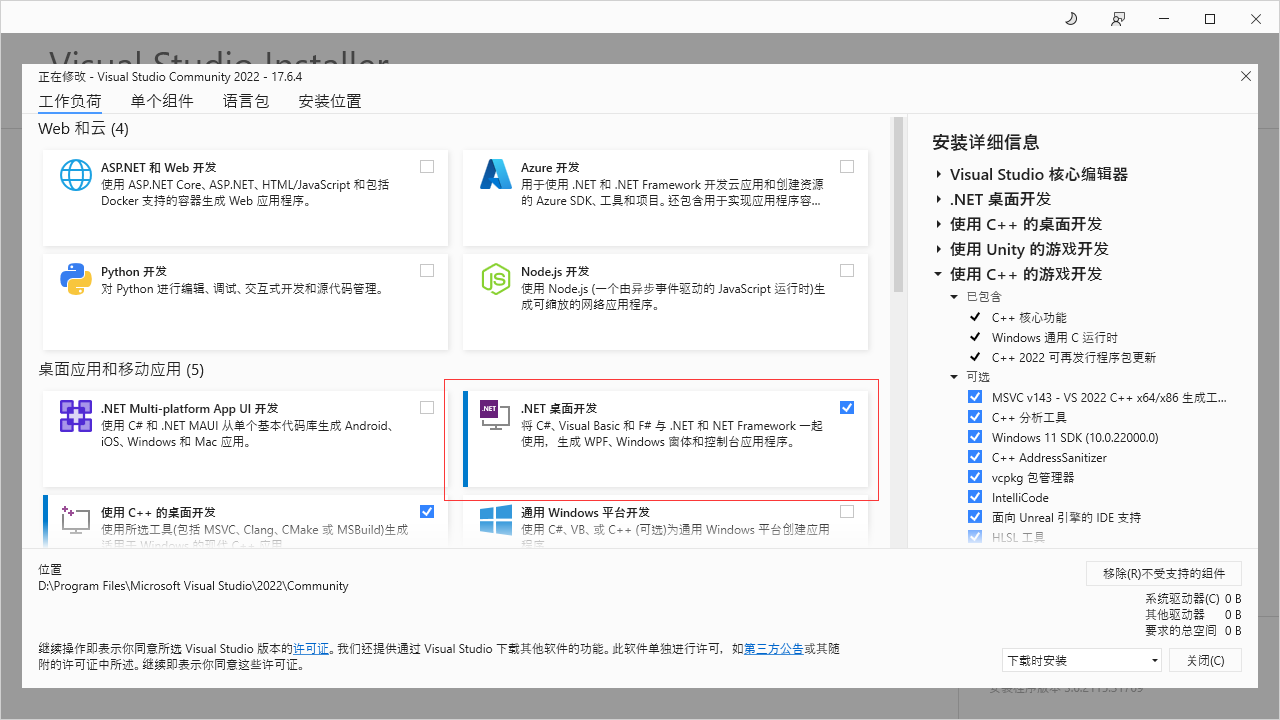Open the feedback icon in title bar
This screenshot has width=1280, height=720.
point(1117,19)
